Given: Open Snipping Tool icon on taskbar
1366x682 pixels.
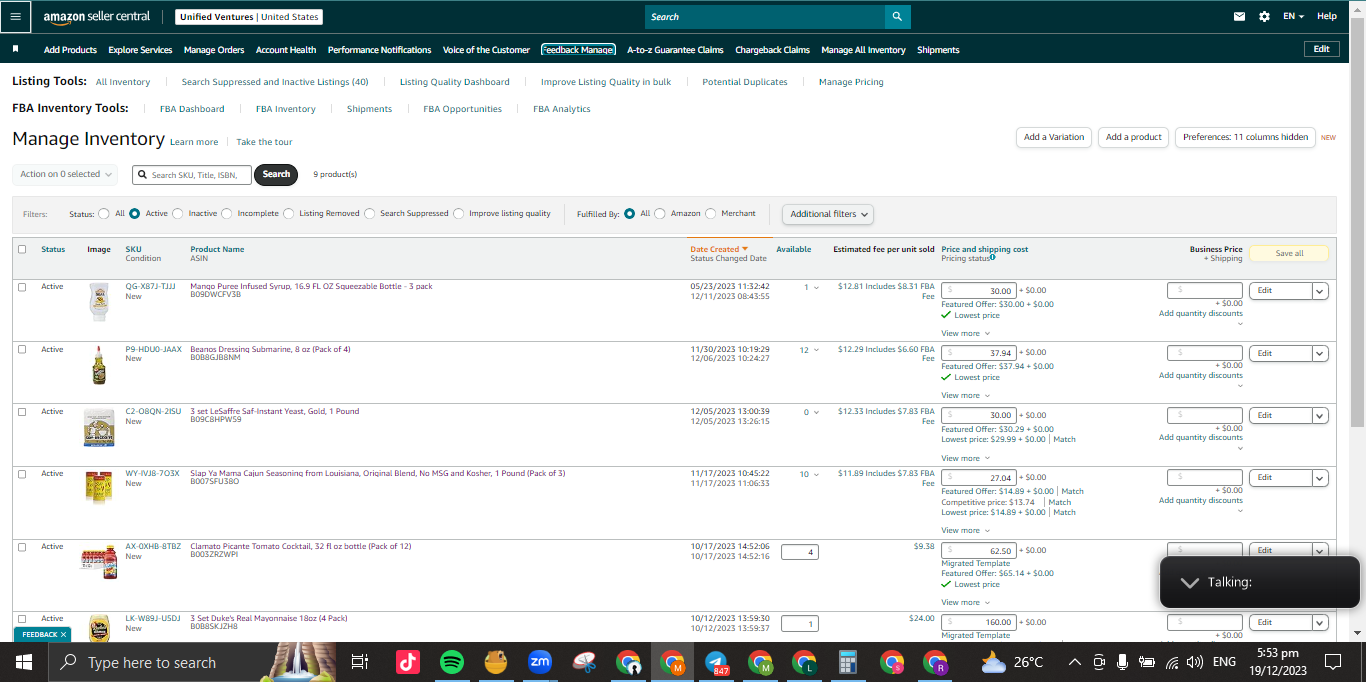Looking at the screenshot, I should pos(584,662).
